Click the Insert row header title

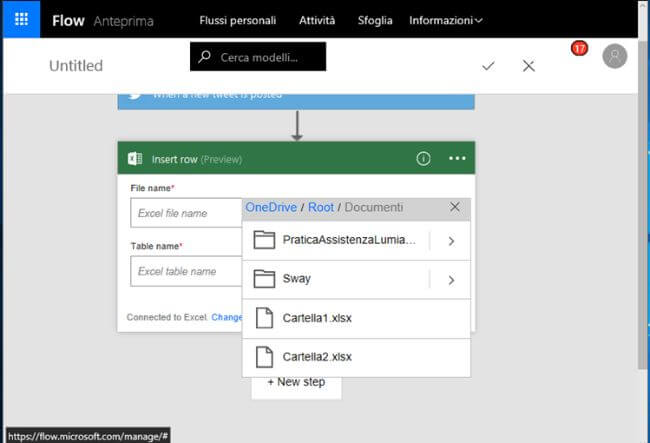(x=197, y=160)
